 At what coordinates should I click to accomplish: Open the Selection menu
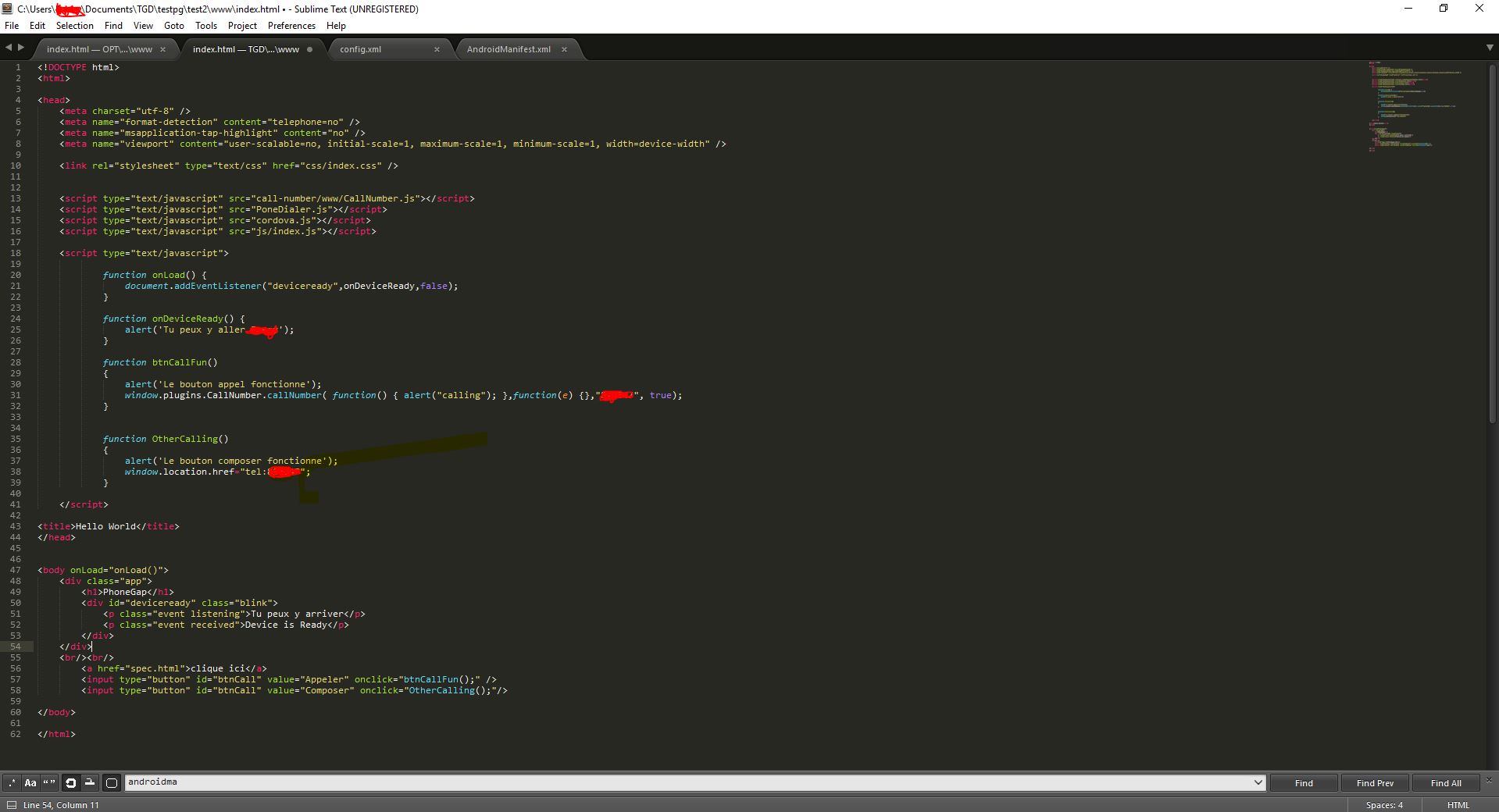tap(75, 26)
